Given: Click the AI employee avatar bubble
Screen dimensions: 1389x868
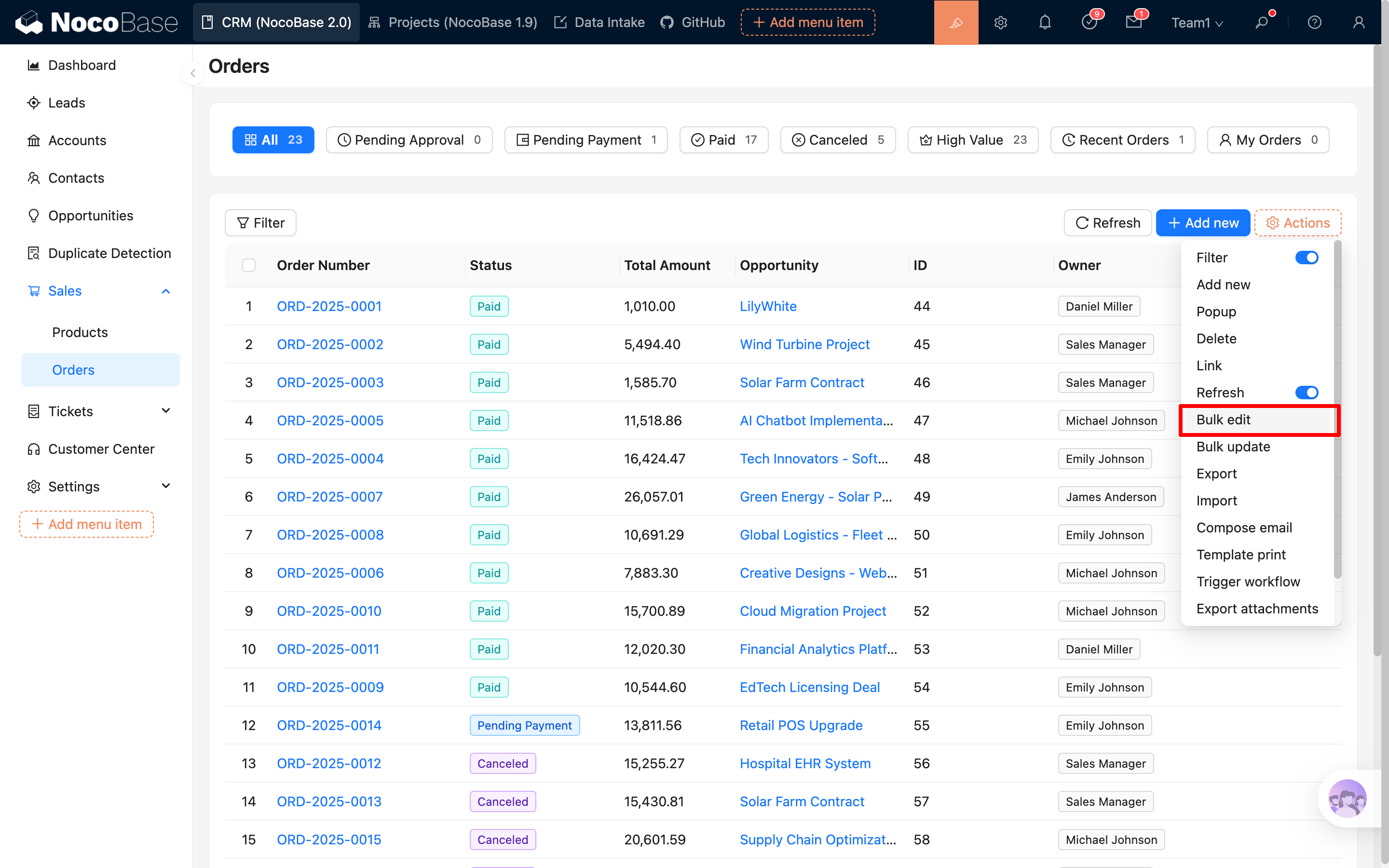Looking at the screenshot, I should click(x=1347, y=799).
